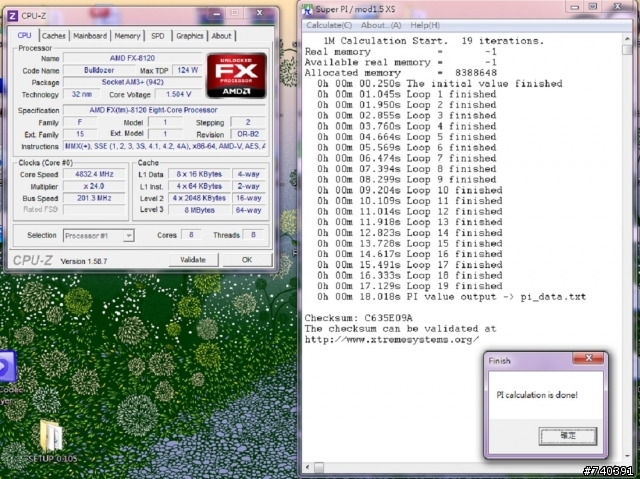Click the empty Rated FSB field
640x479 pixels.
tap(94, 209)
